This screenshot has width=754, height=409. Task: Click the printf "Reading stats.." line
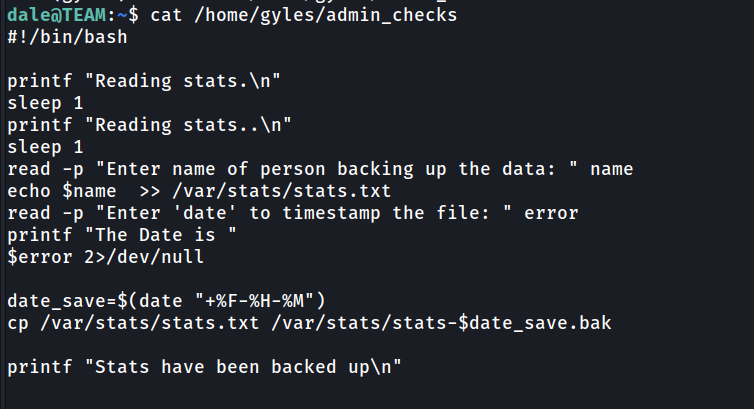coord(149,125)
